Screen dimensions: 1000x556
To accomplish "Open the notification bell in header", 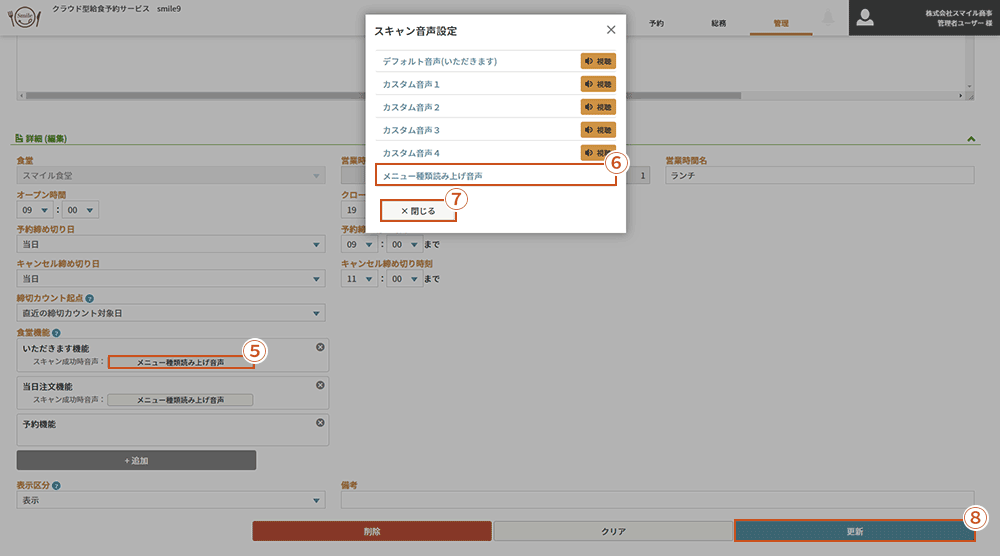I will click(x=828, y=18).
